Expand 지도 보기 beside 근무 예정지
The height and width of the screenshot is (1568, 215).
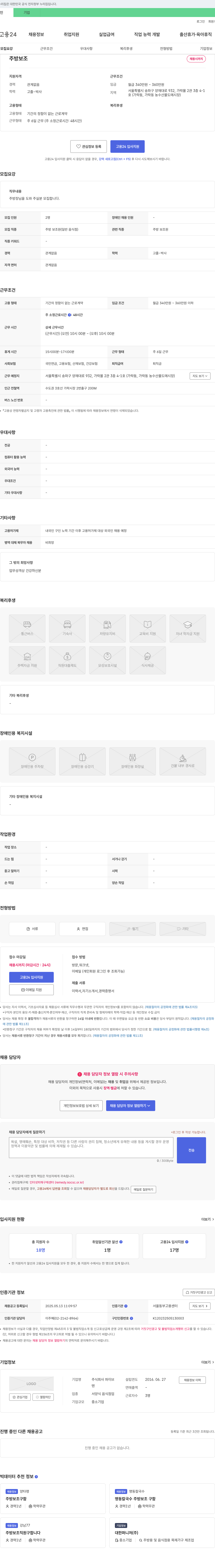pos(200,376)
